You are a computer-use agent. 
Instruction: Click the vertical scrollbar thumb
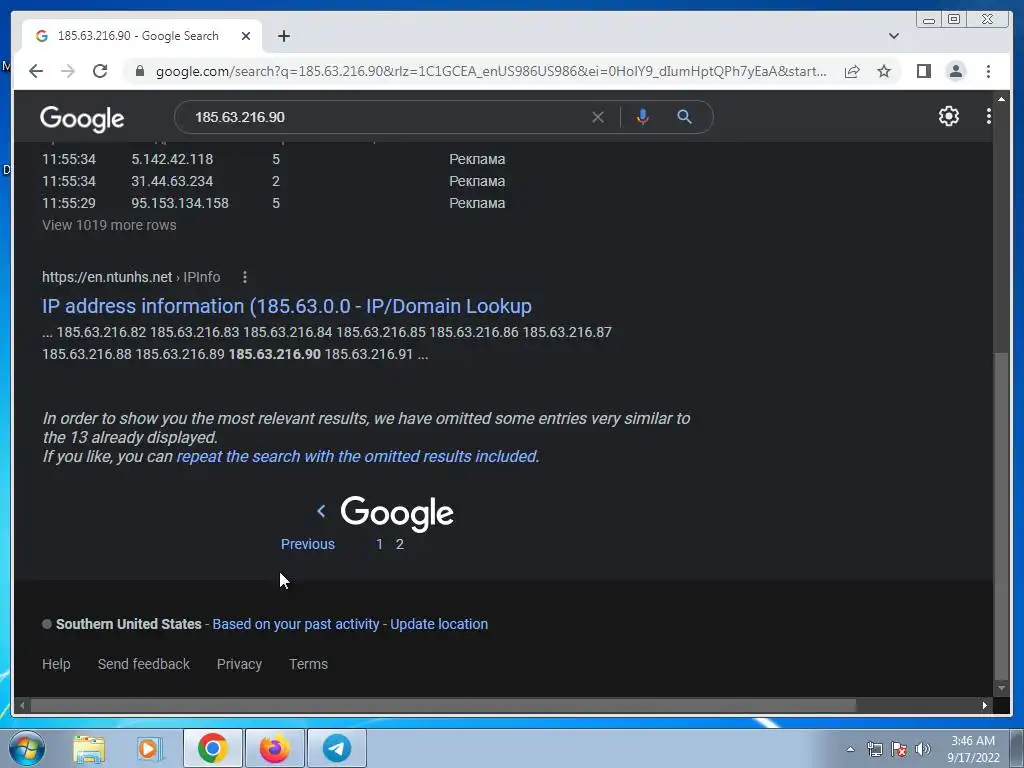point(1000,516)
